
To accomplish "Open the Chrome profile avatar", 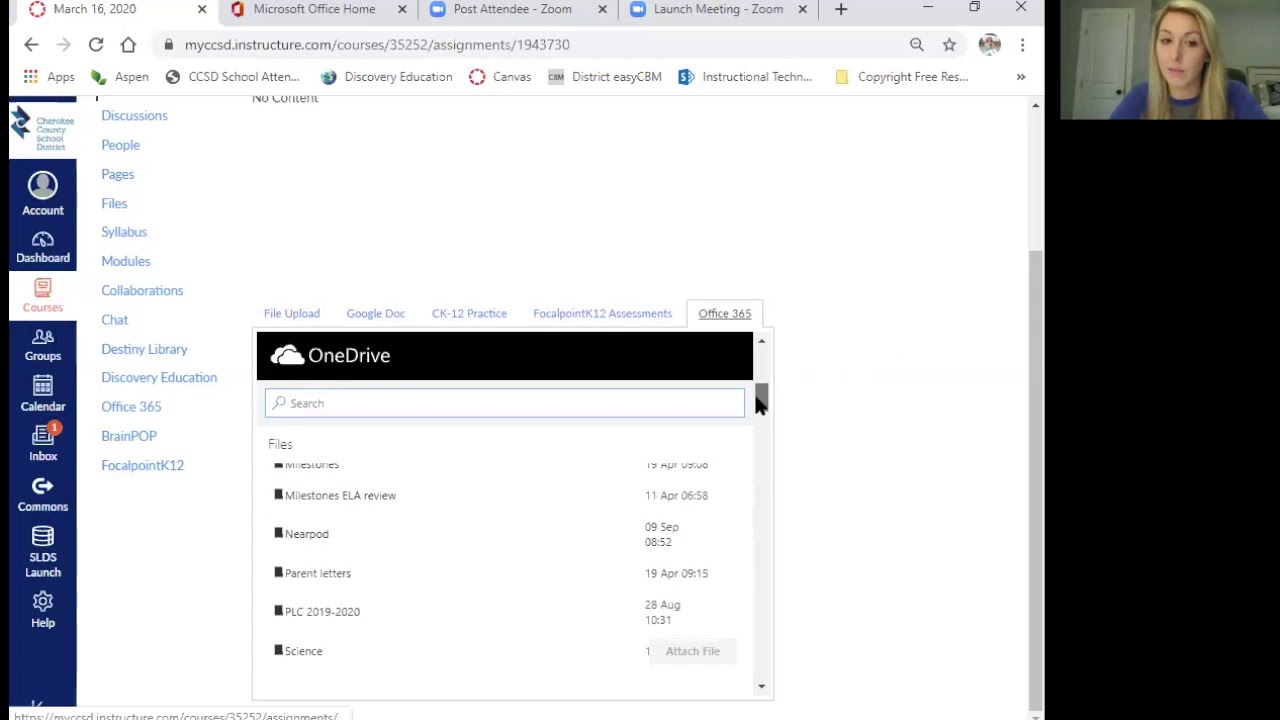I will pos(990,44).
